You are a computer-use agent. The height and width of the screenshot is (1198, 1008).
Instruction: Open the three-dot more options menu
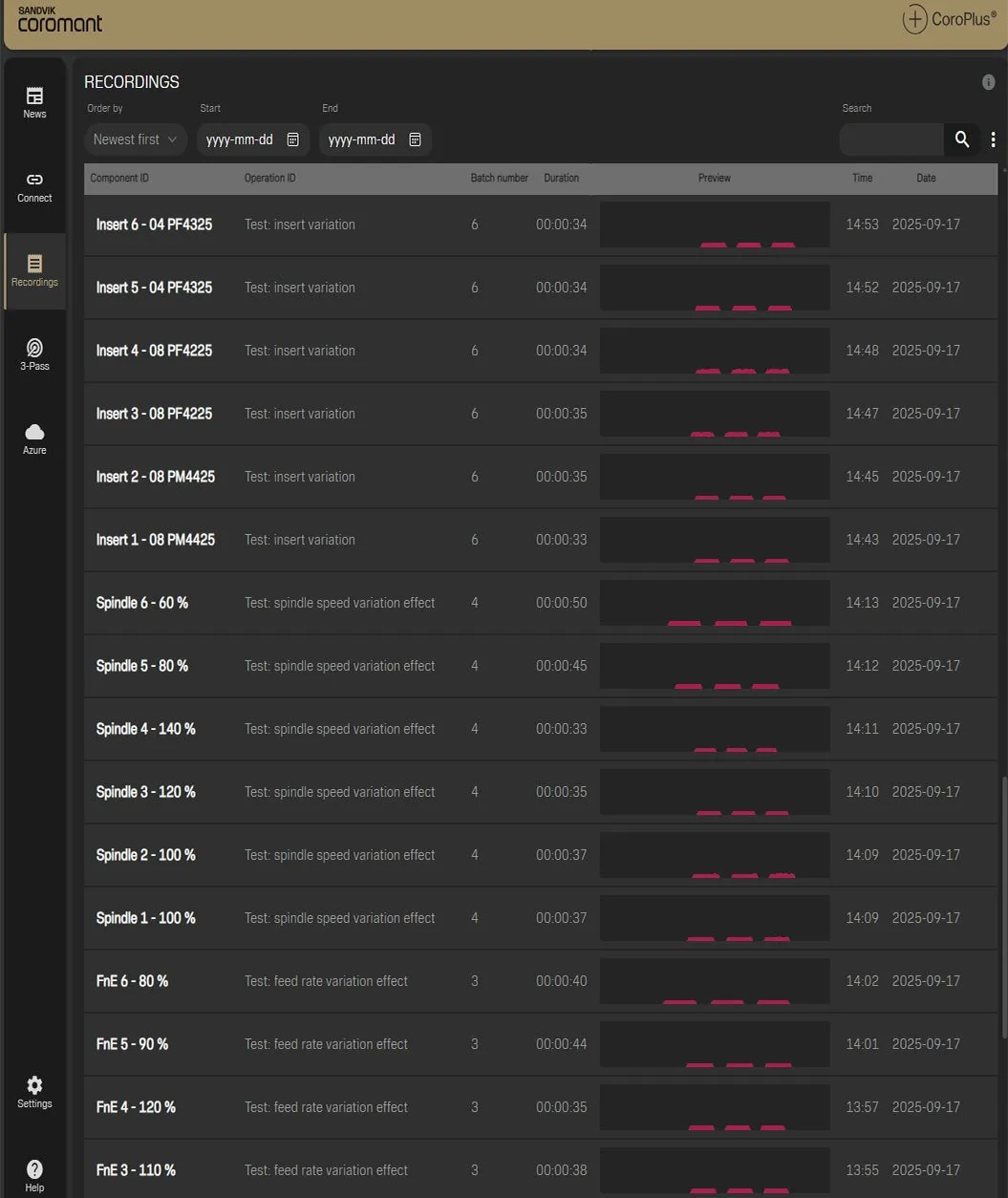click(x=993, y=139)
